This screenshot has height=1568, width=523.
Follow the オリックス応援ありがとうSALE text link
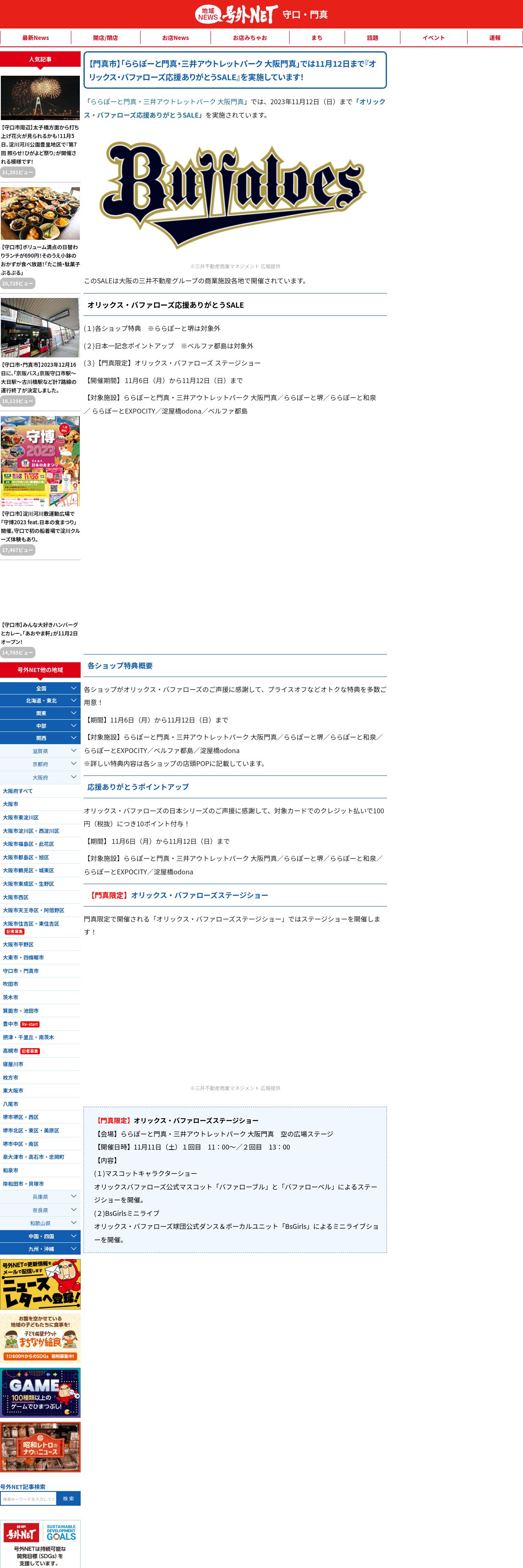tap(234, 108)
